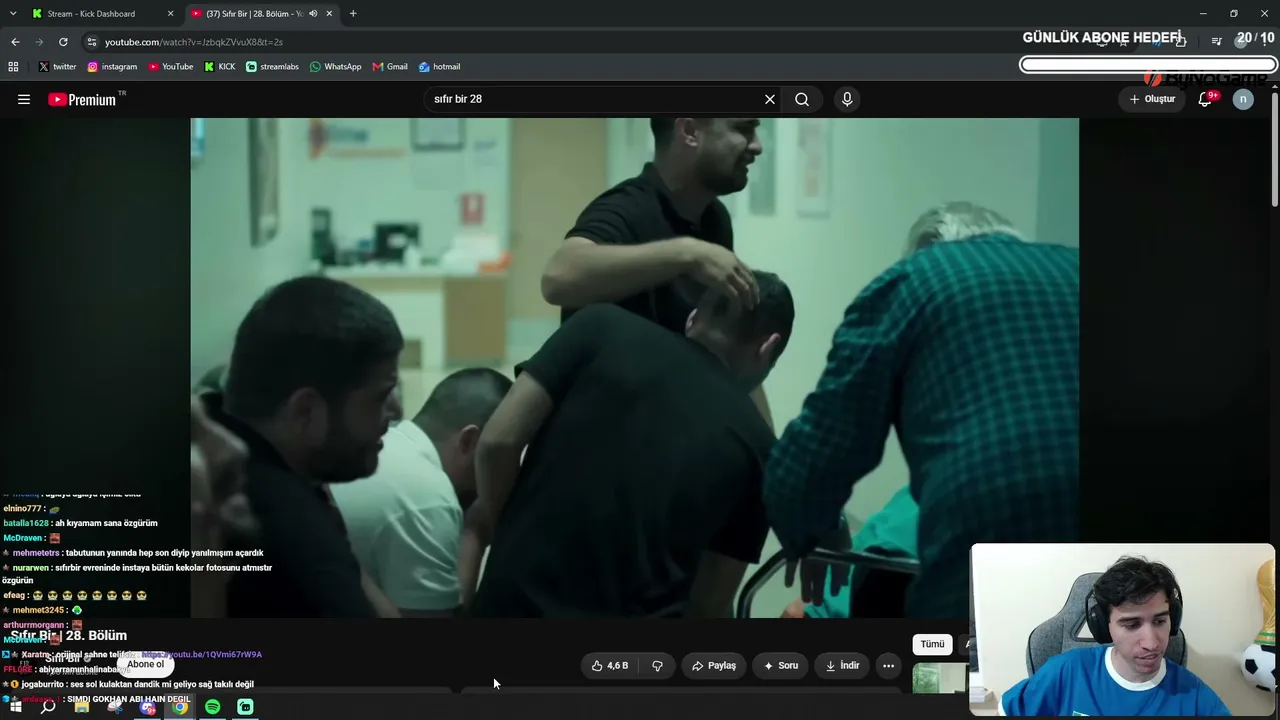The height and width of the screenshot is (720, 1280).
Task: Open more actions three-dot menu
Action: [x=888, y=666]
